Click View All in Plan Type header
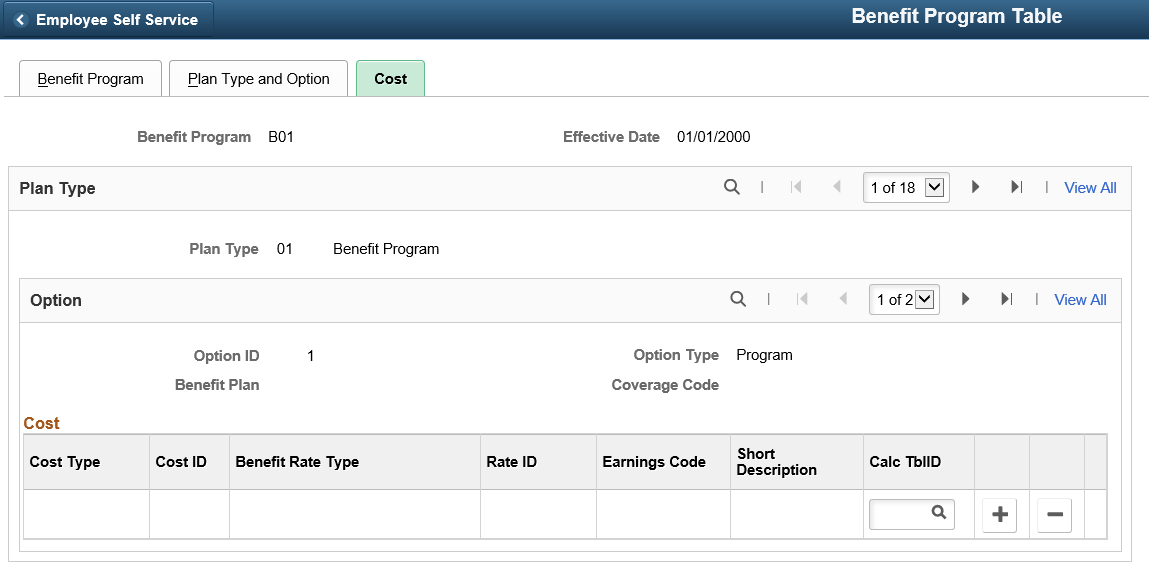The width and height of the screenshot is (1149, 572). (x=1090, y=187)
